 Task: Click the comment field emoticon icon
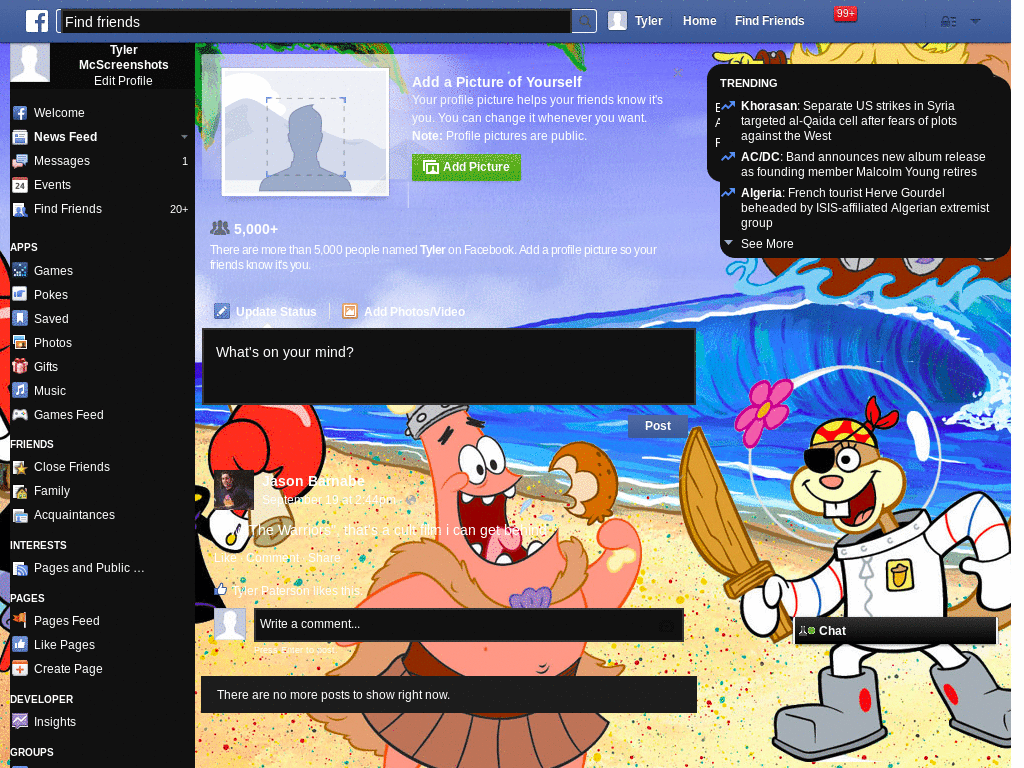[667, 626]
